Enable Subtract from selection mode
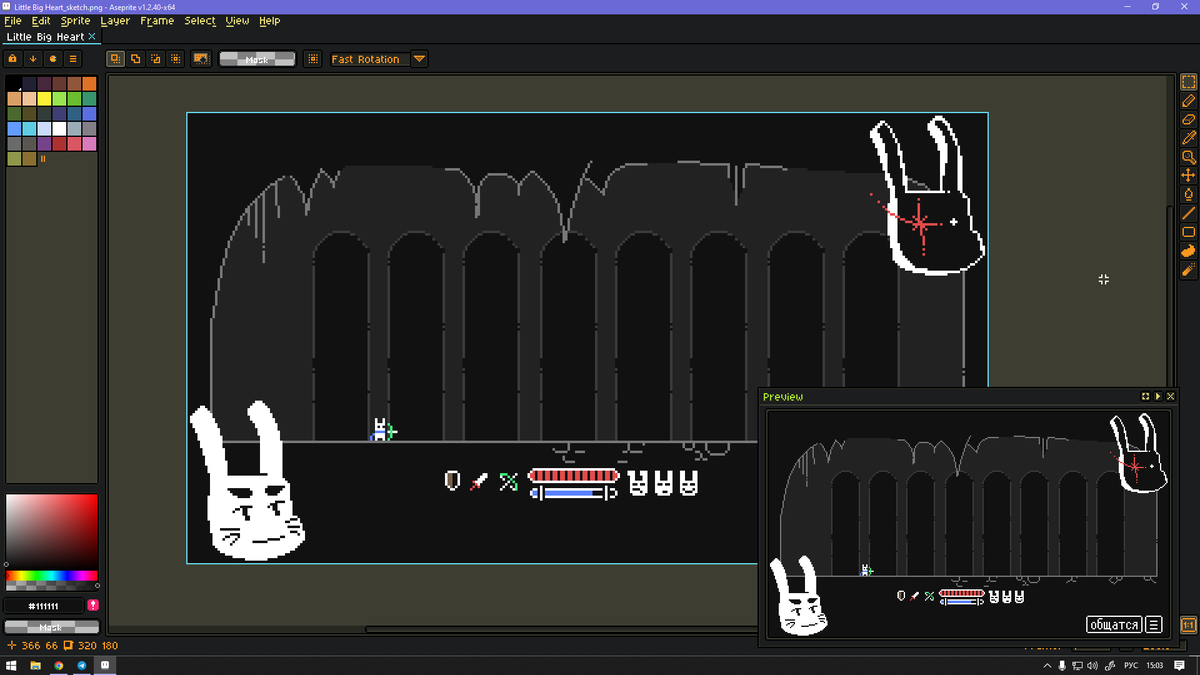1200x675 pixels. pyautogui.click(x=155, y=59)
